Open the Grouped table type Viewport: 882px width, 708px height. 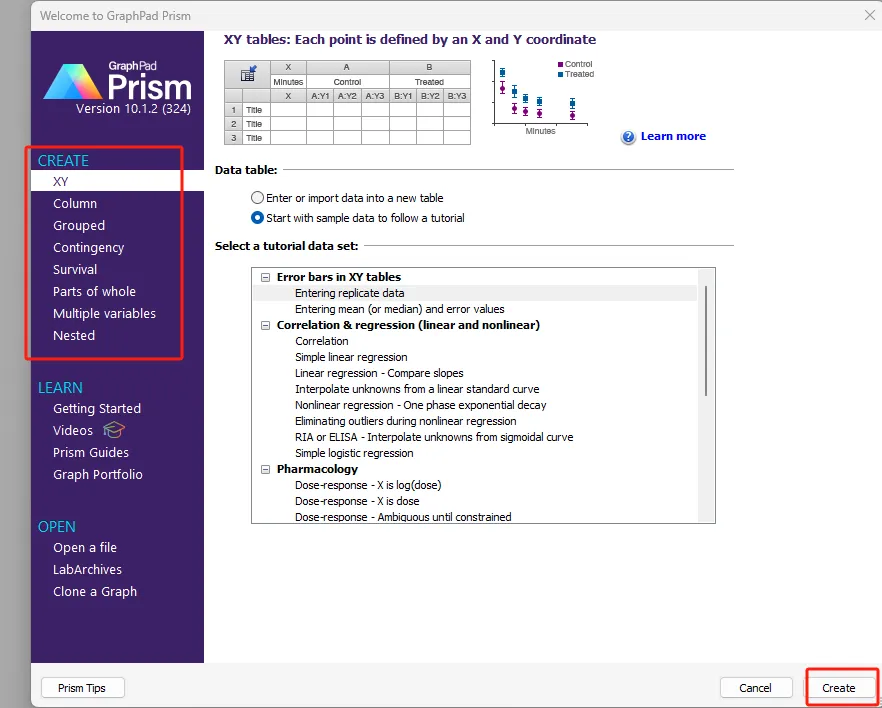tap(79, 226)
